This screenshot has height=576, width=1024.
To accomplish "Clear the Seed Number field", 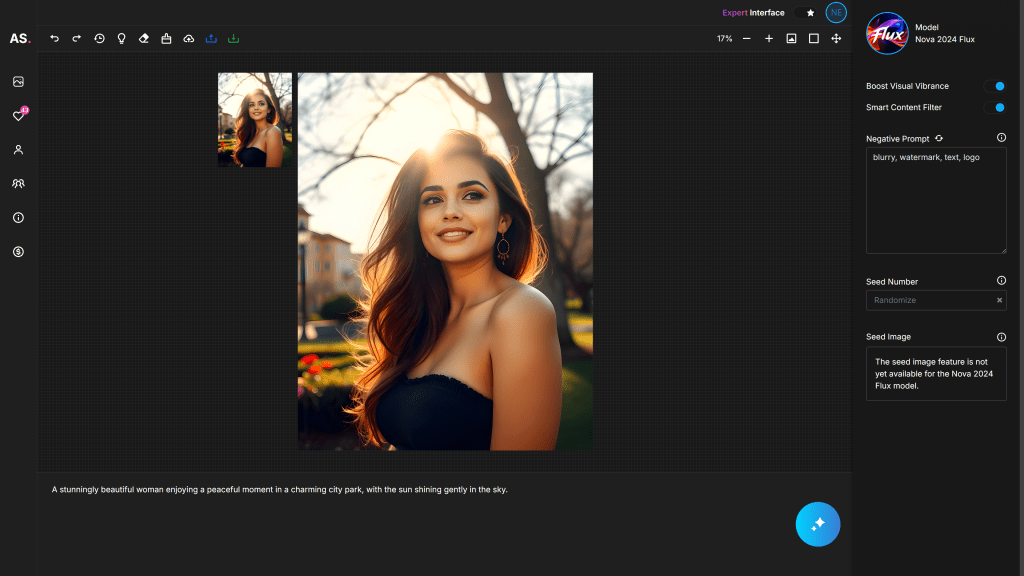I will [x=999, y=300].
